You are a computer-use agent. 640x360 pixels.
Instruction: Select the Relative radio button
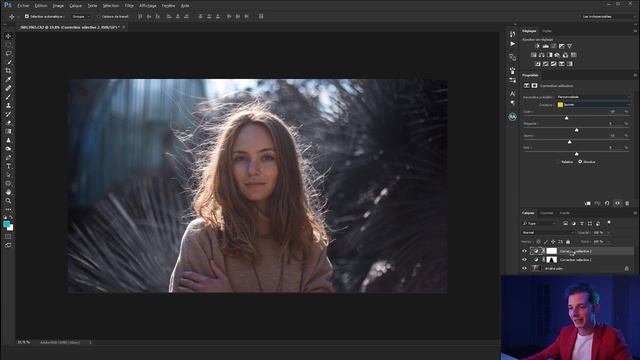click(x=558, y=162)
